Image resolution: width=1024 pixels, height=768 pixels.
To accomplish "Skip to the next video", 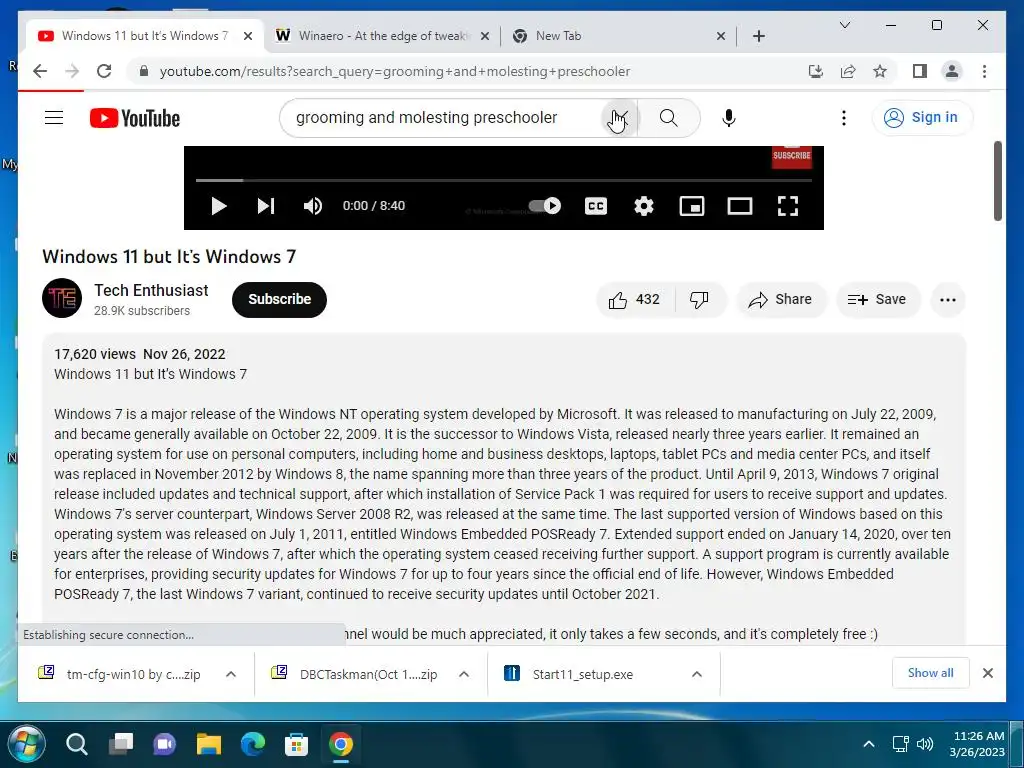I will pyautogui.click(x=265, y=206).
